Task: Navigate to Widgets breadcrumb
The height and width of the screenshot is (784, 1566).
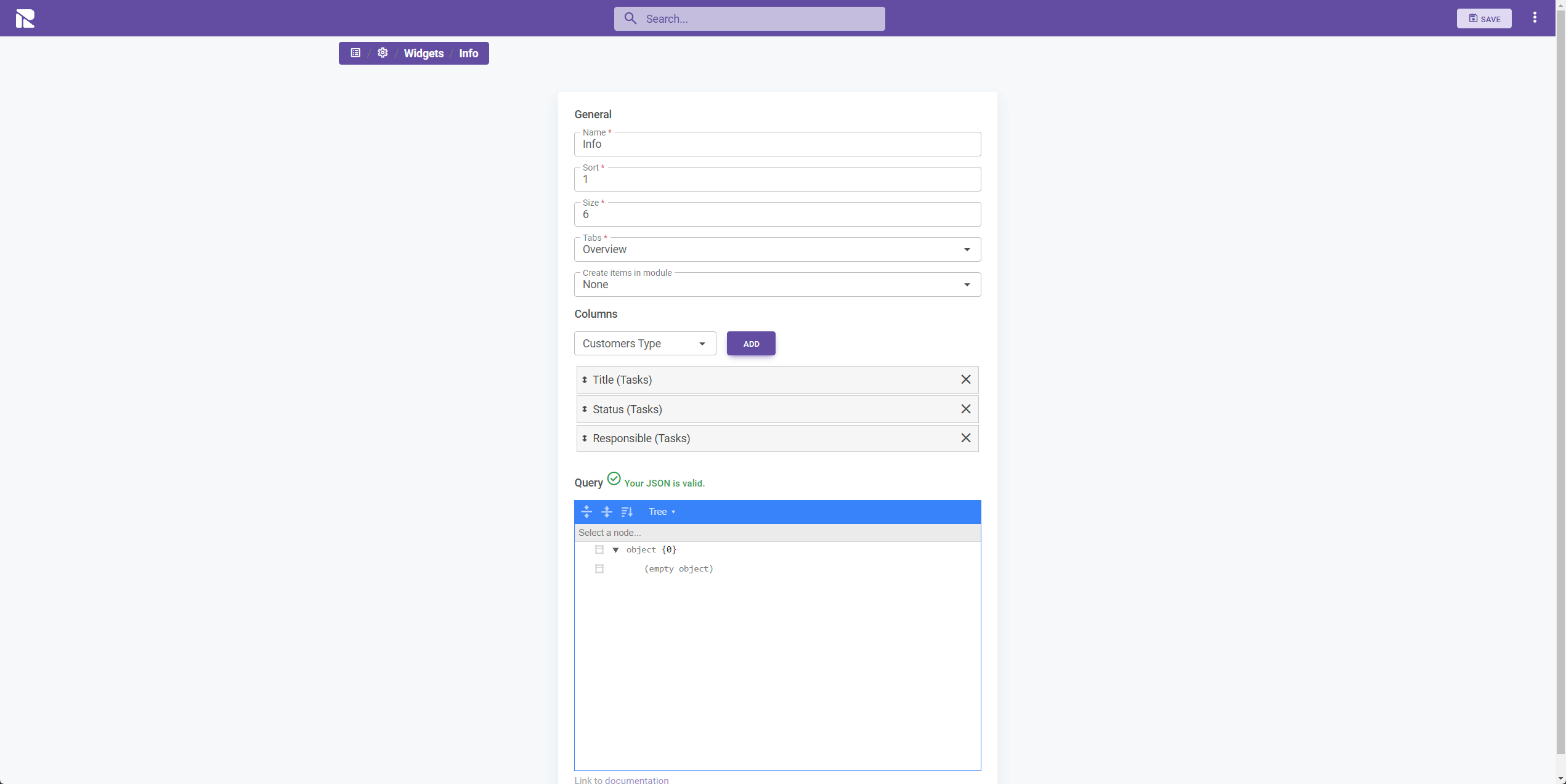Action: [424, 54]
